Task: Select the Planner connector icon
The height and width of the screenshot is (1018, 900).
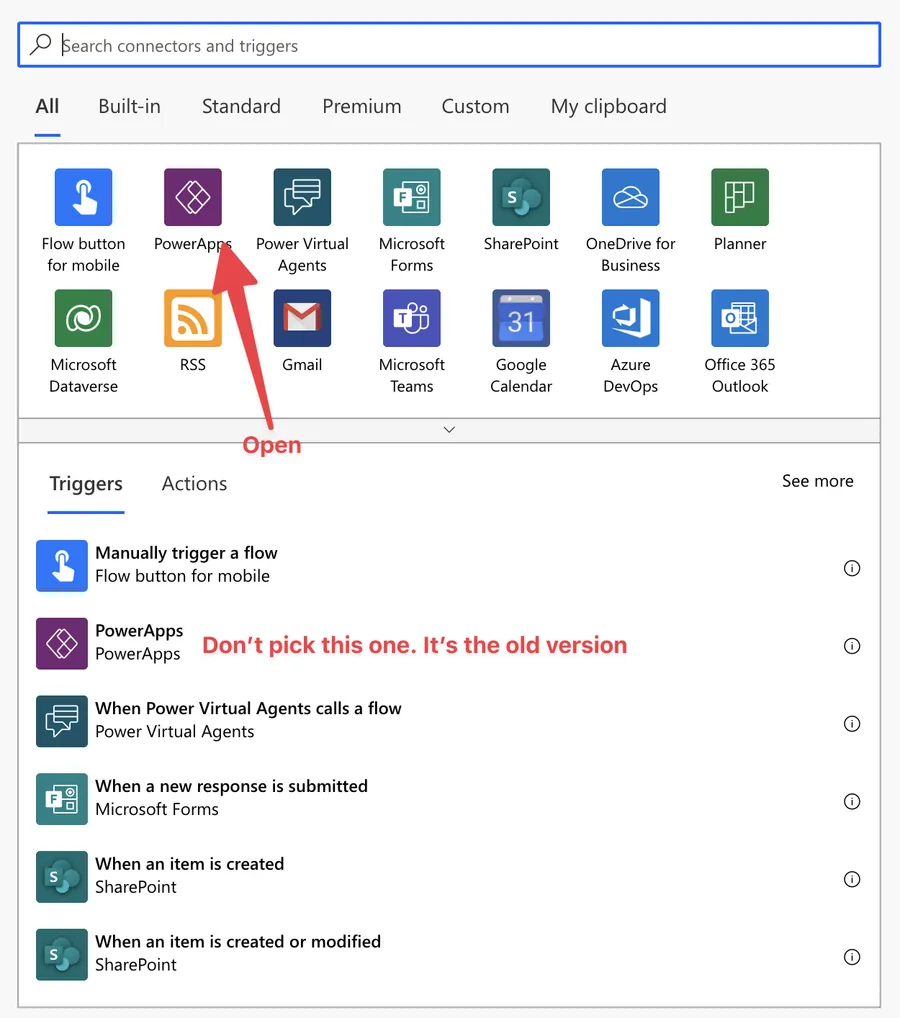Action: pos(739,197)
